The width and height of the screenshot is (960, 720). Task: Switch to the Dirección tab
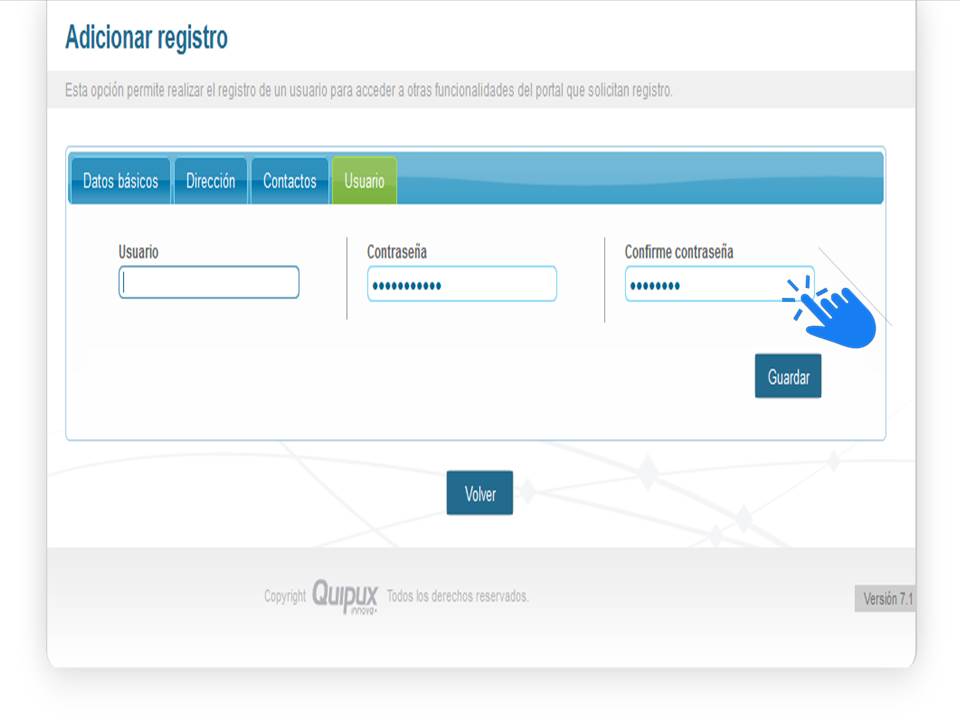(x=210, y=181)
